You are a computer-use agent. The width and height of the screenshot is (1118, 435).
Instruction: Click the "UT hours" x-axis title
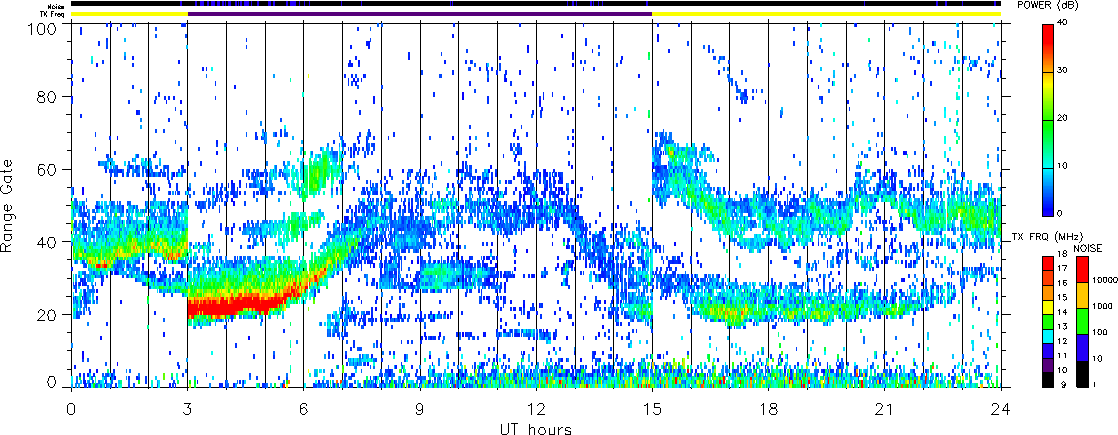[536, 427]
